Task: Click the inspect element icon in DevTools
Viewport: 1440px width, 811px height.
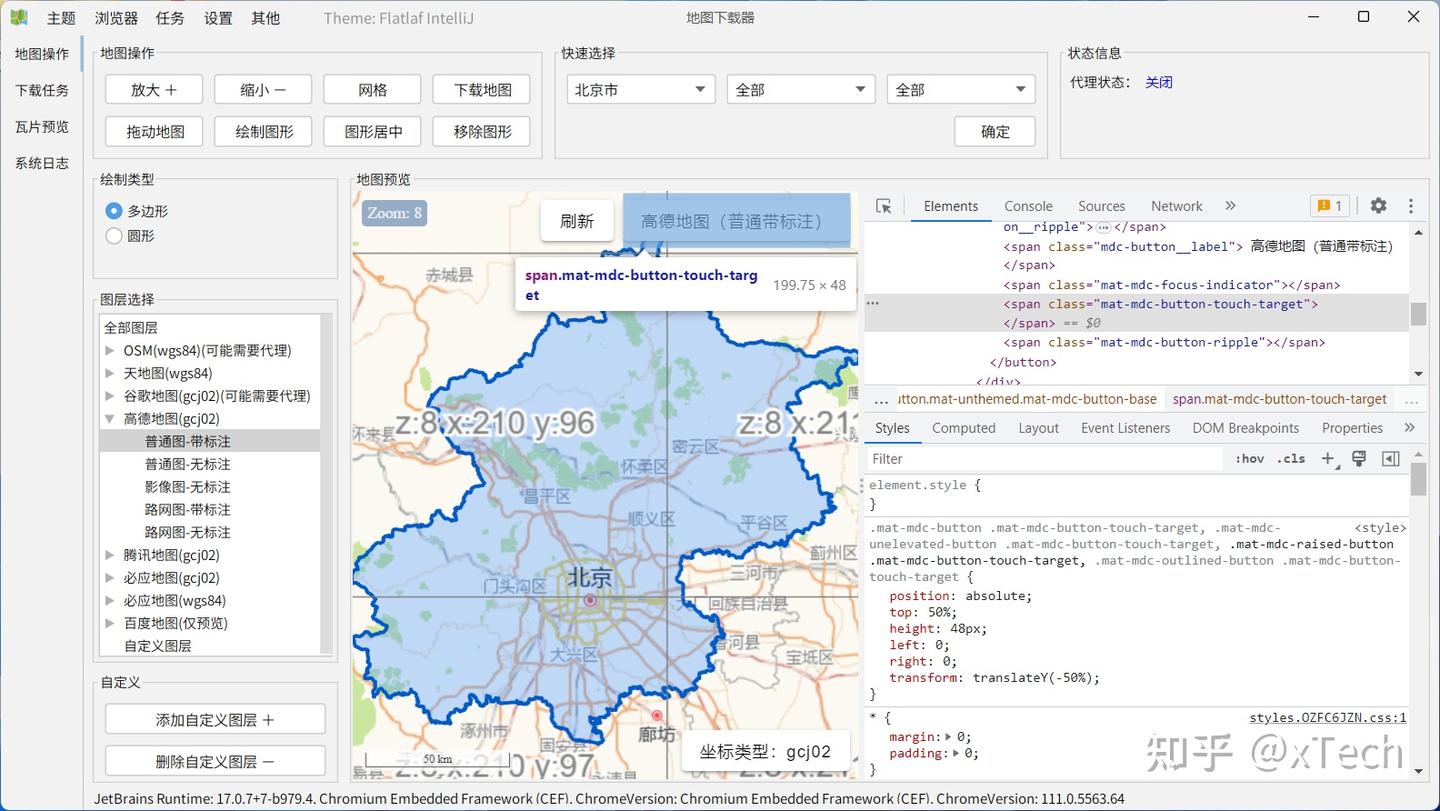Action: click(883, 206)
